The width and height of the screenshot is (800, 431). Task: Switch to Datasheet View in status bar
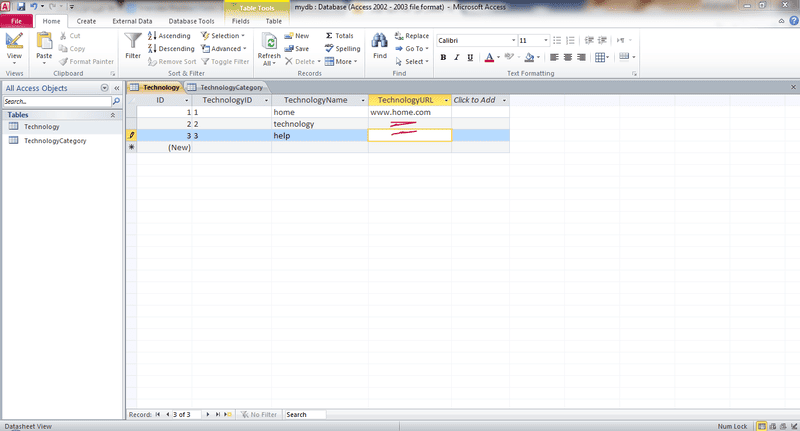tap(761, 426)
